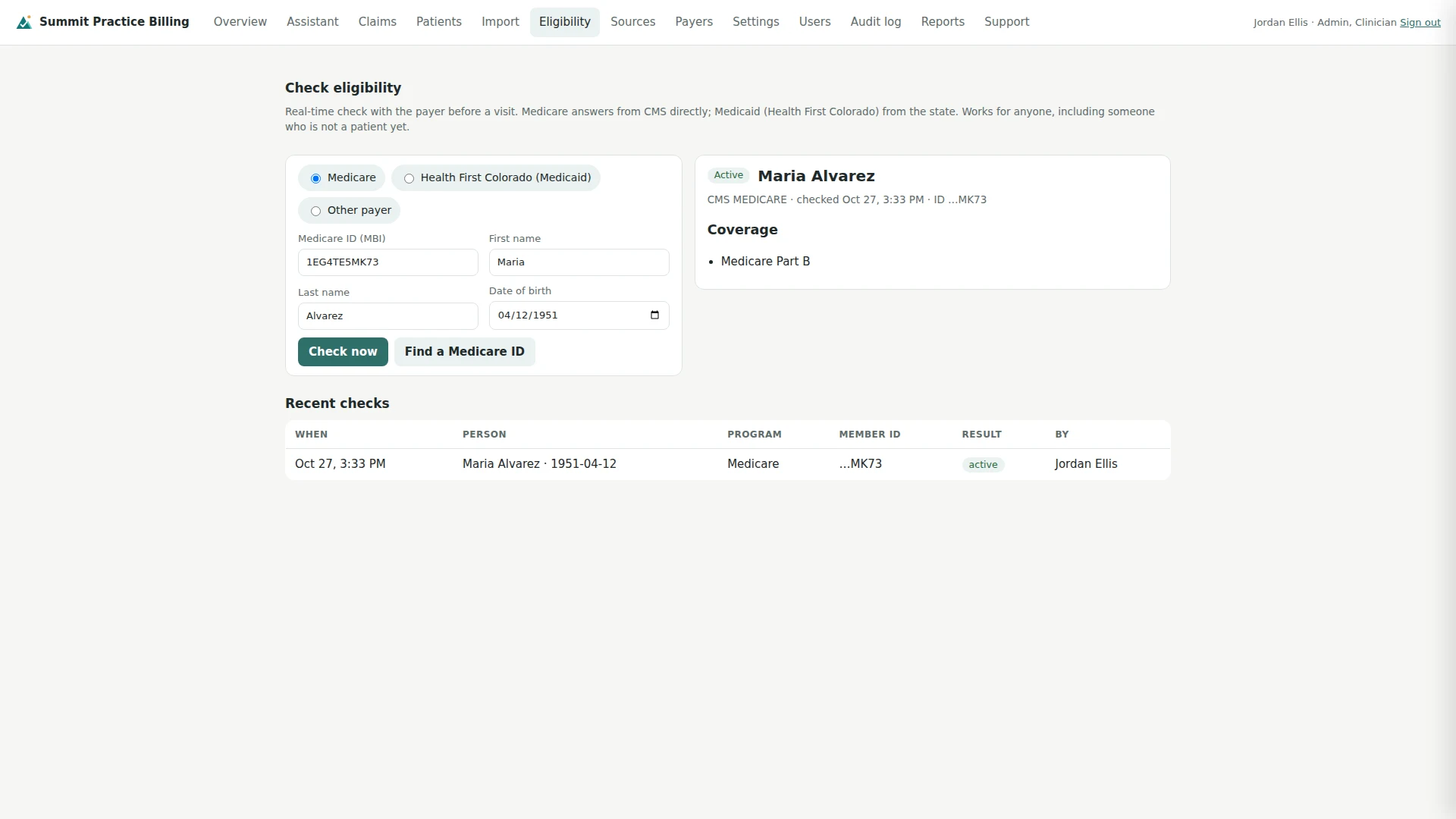Click the Sign out link
Viewport: 1456px width, 819px height.
1420,23
